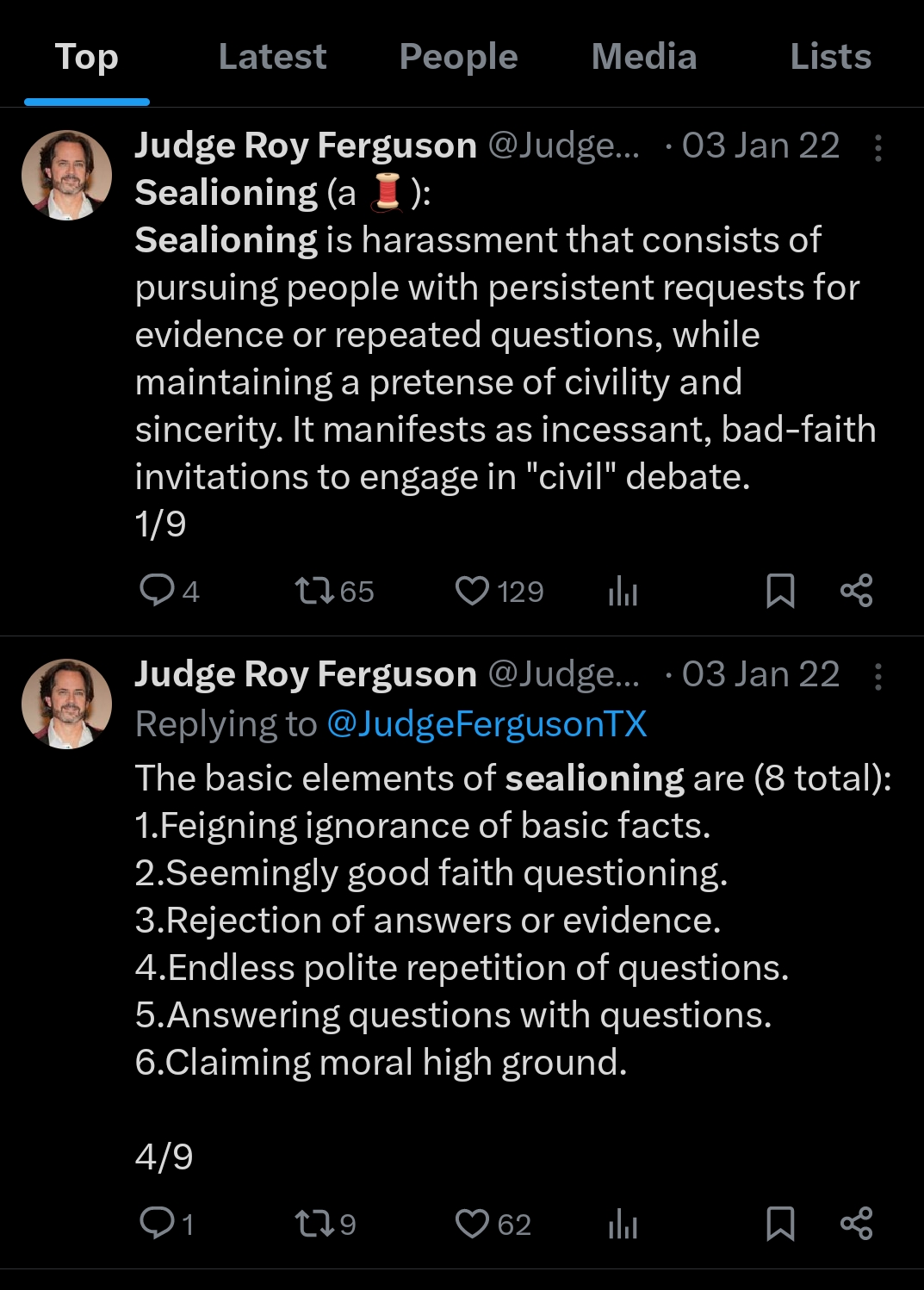Like the tweet with 62 likes
This screenshot has height=1290, width=924.
coord(472,1223)
